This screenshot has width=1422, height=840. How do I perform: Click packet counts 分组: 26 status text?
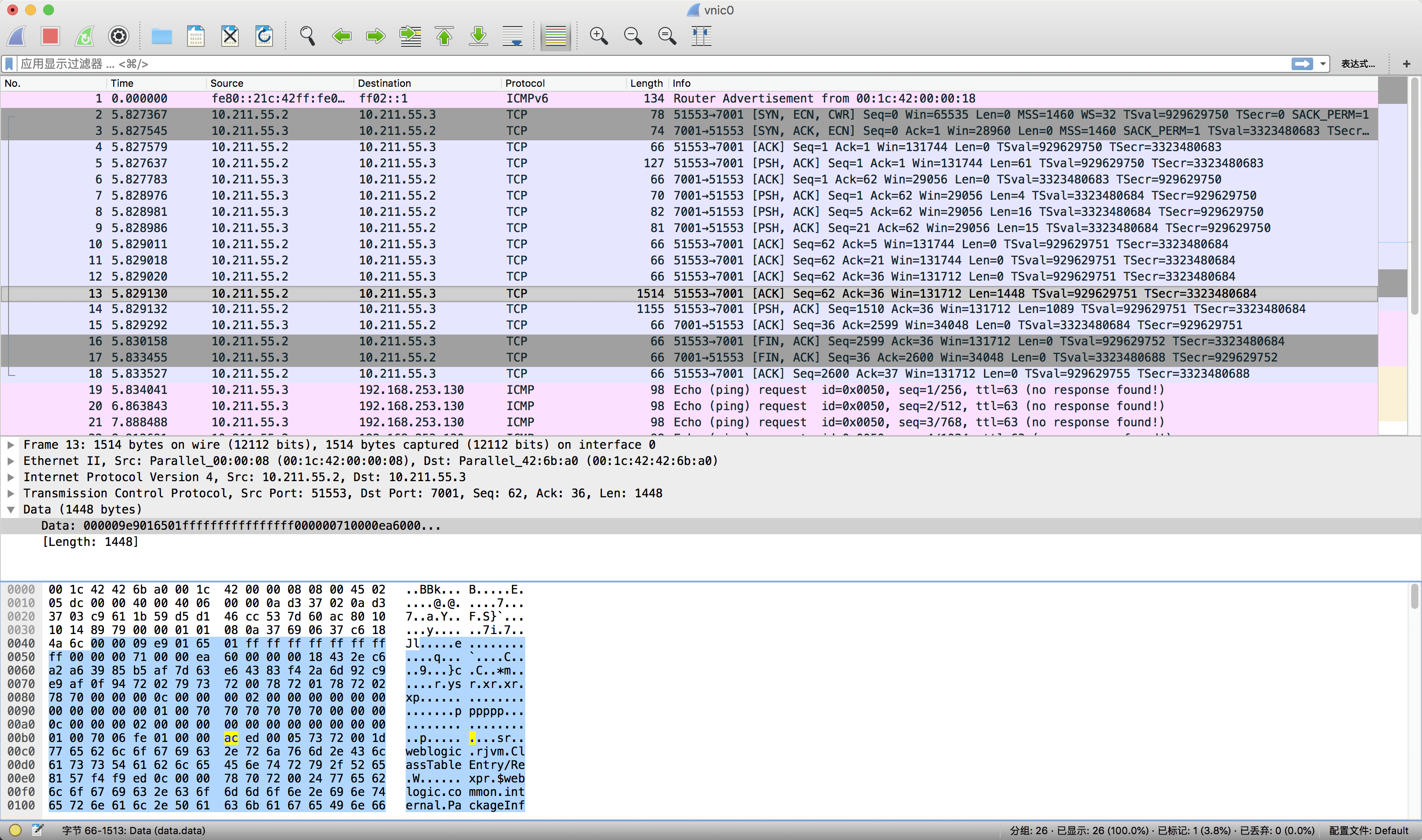pos(1162,831)
